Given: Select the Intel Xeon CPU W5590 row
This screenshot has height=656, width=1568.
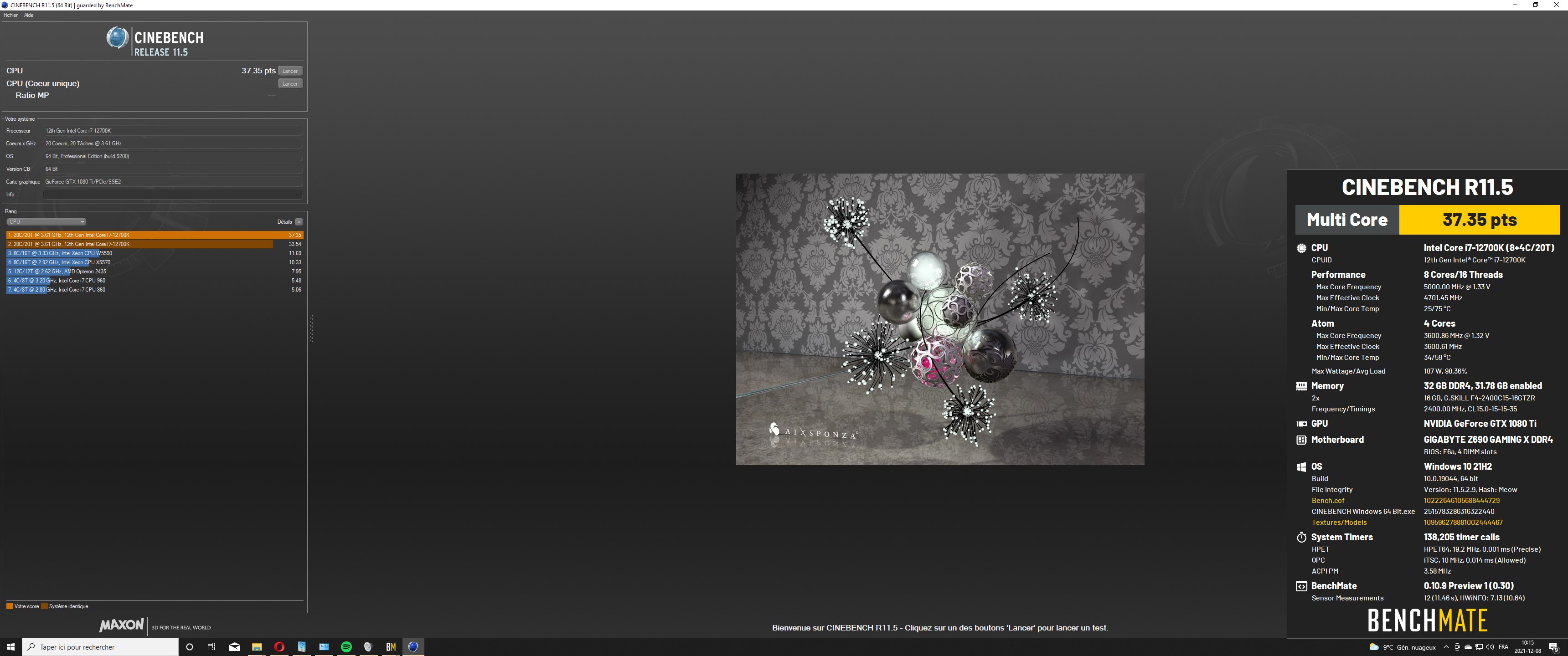Looking at the screenshot, I should 155,253.
